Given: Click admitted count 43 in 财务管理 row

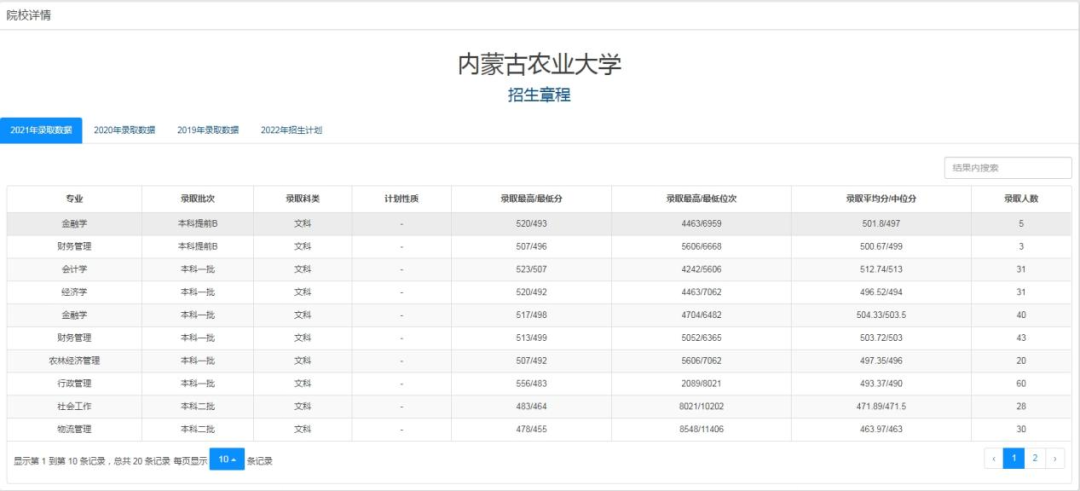Looking at the screenshot, I should [1021, 338].
